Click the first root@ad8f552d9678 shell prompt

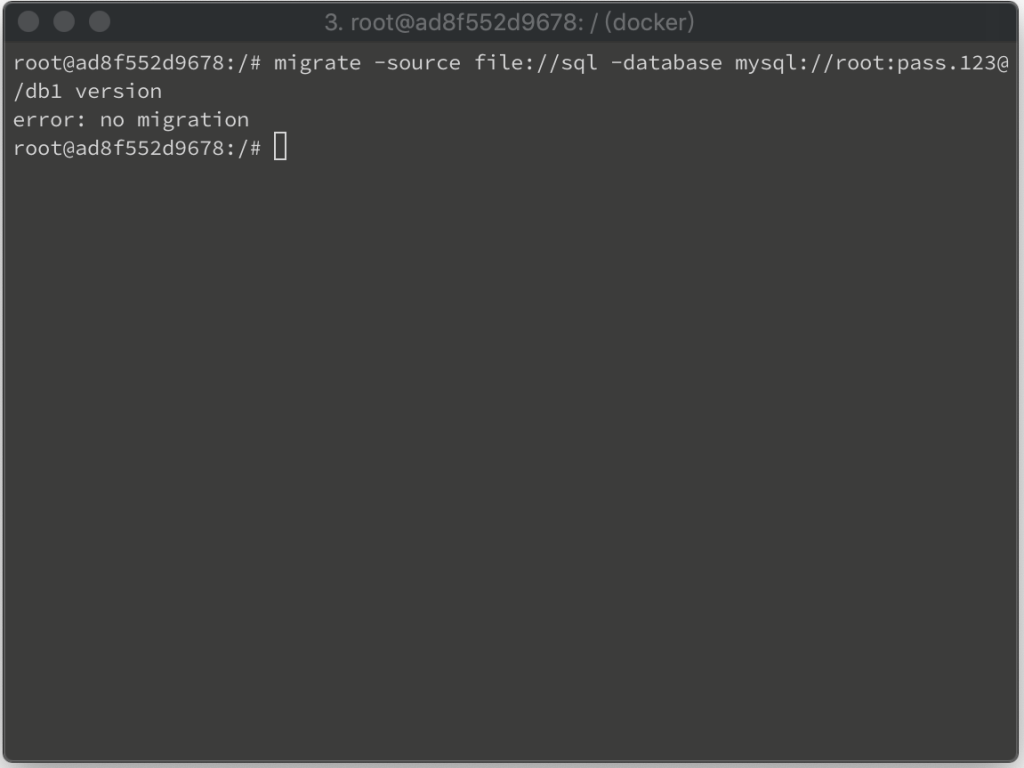[137, 63]
